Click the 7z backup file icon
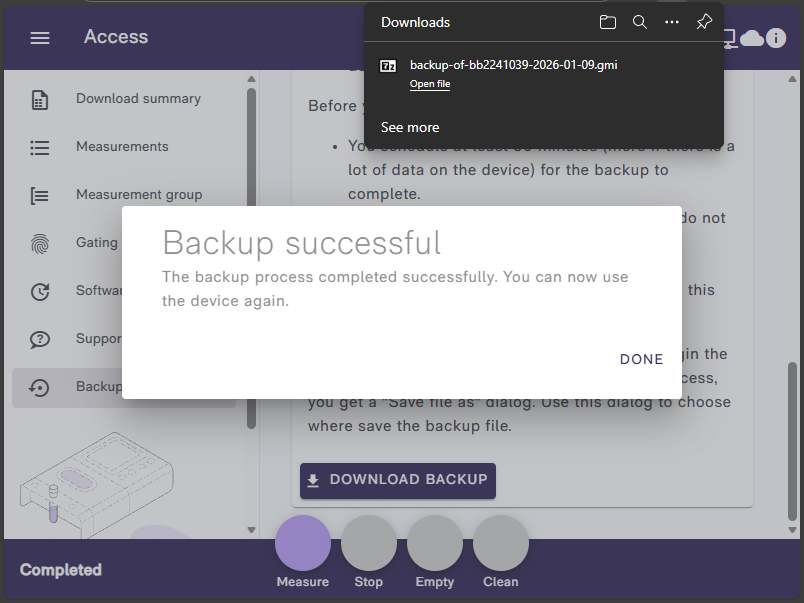Image resolution: width=804 pixels, height=603 pixels. point(388,66)
